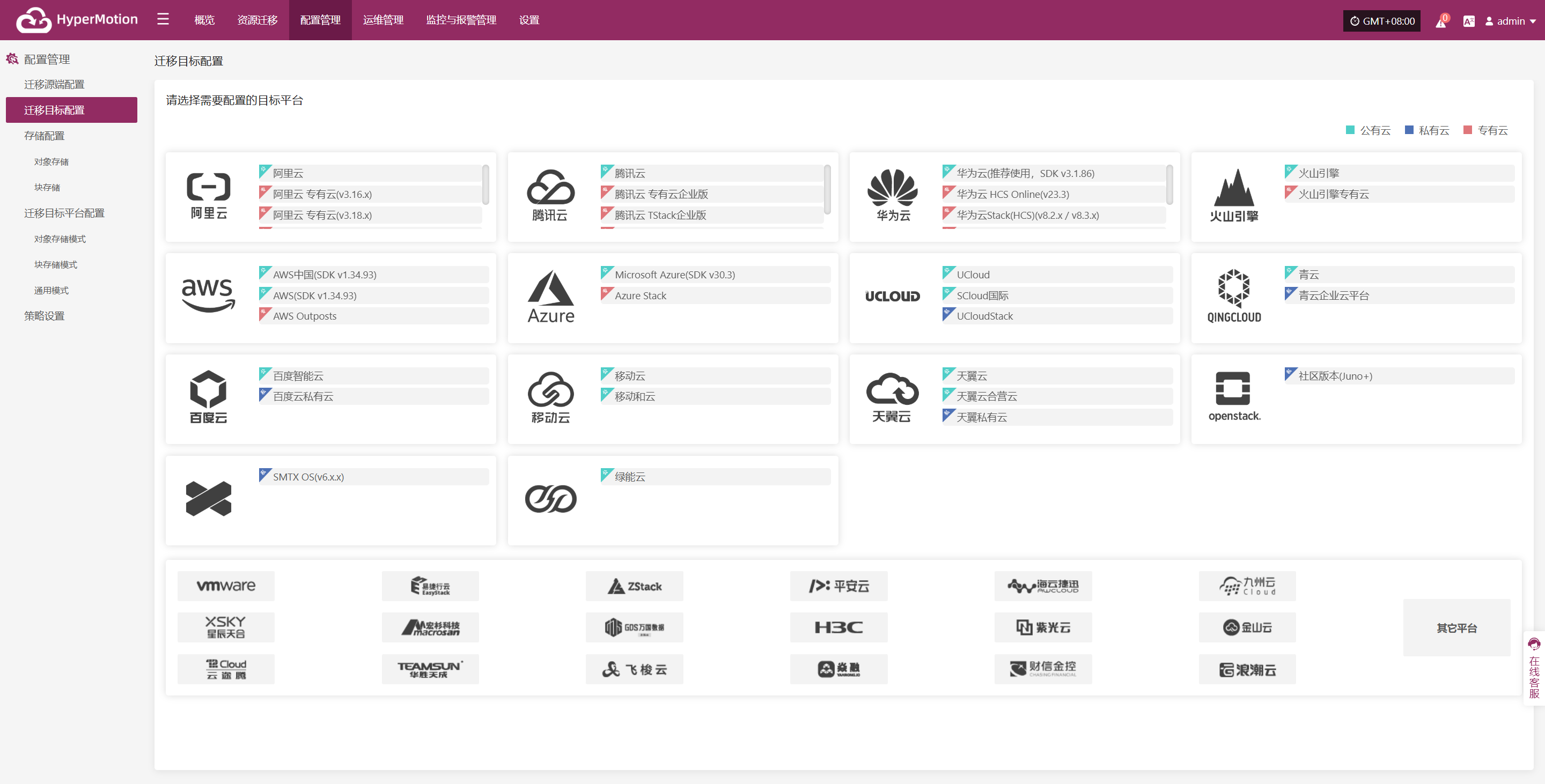The height and width of the screenshot is (784, 1545).
Task: Open the 设置 top menu
Action: 529,20
